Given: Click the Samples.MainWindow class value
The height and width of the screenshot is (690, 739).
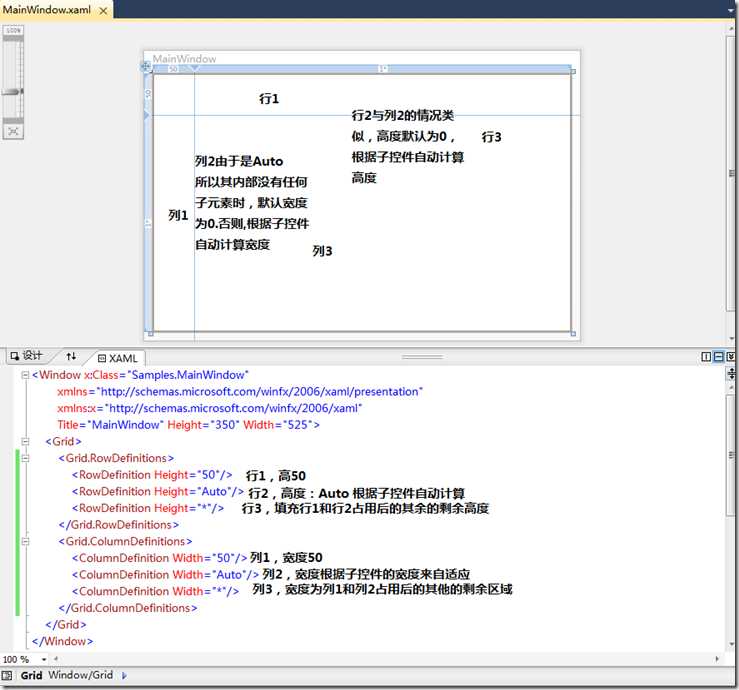Looking at the screenshot, I should tap(188, 375).
